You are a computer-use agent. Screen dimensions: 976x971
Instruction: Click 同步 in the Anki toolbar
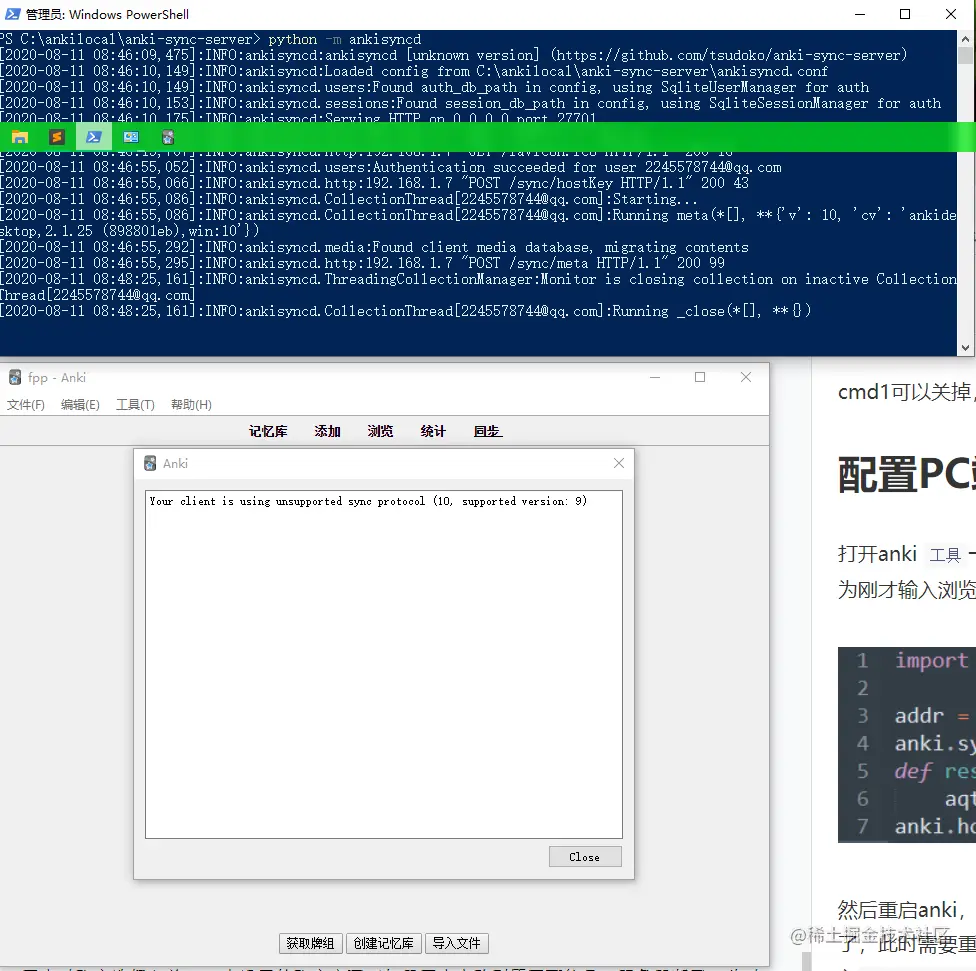(x=488, y=431)
